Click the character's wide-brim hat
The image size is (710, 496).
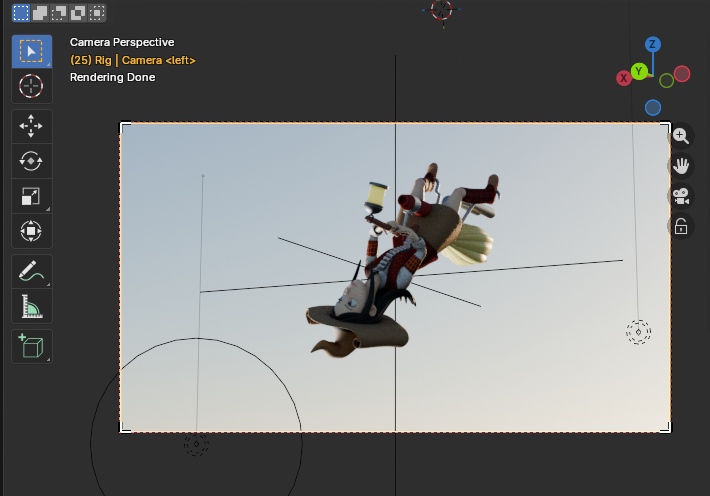358,333
